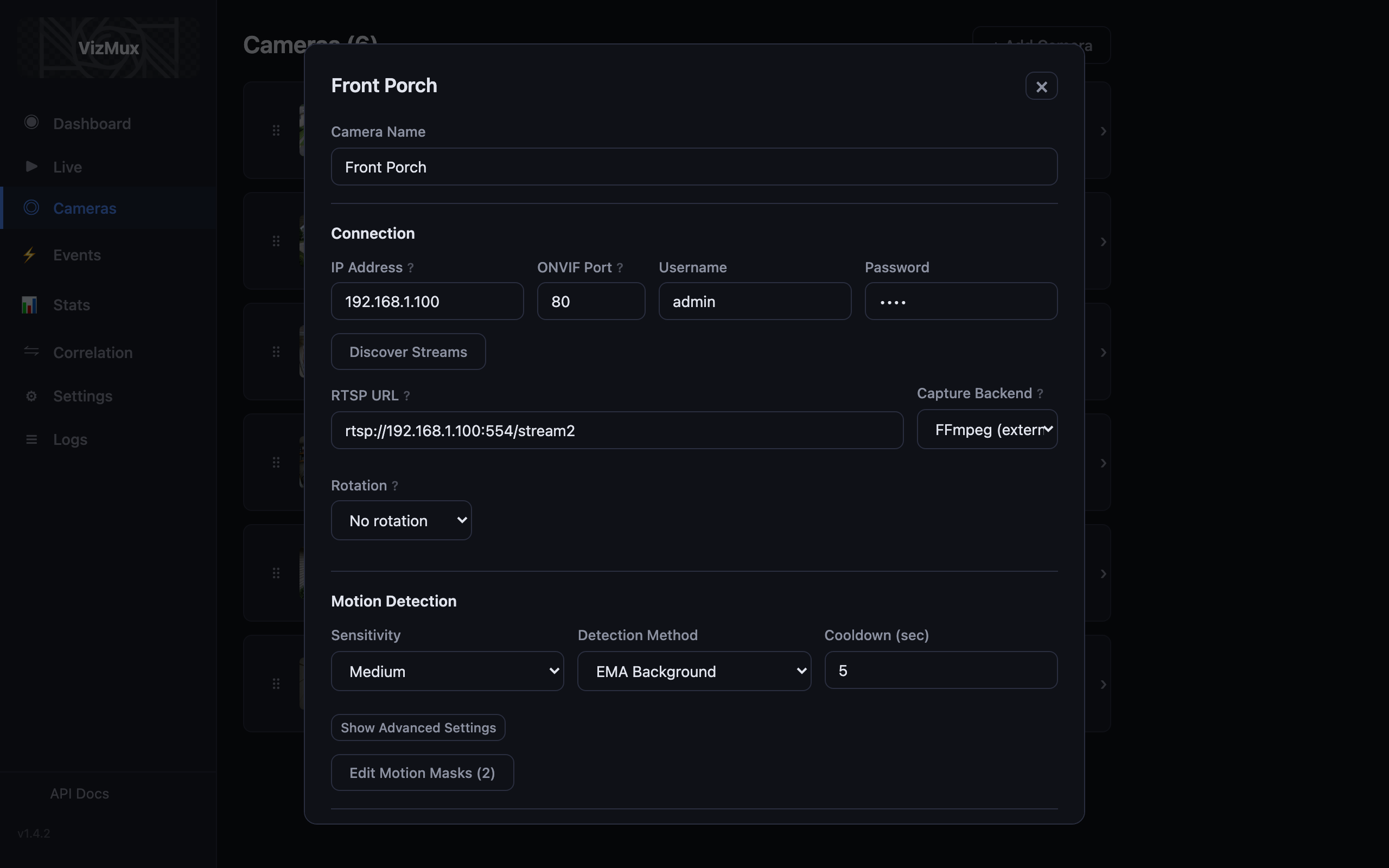Open the Dashboard view from the sidebar icon
This screenshot has height=868, width=1389.
coord(31,122)
